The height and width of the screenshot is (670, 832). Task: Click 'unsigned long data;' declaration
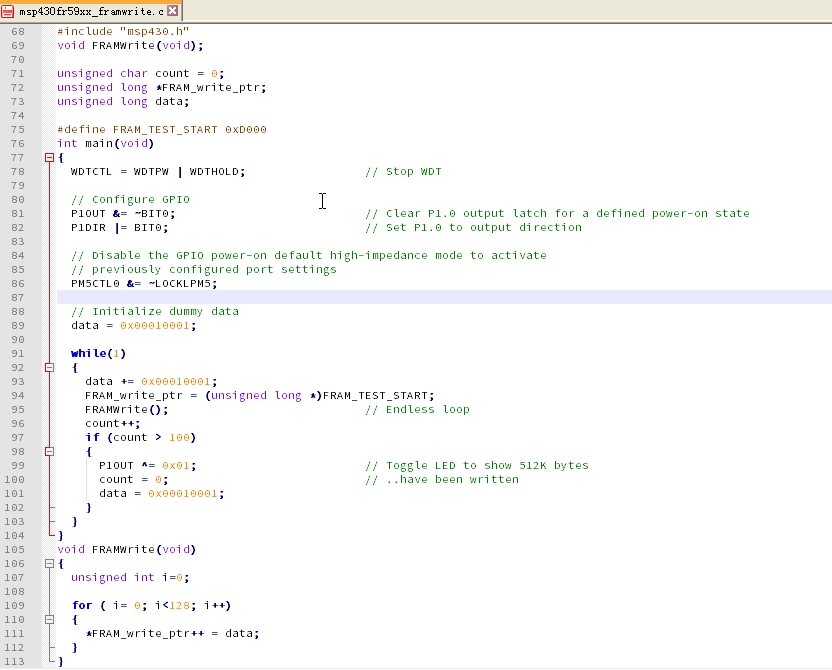(x=123, y=102)
